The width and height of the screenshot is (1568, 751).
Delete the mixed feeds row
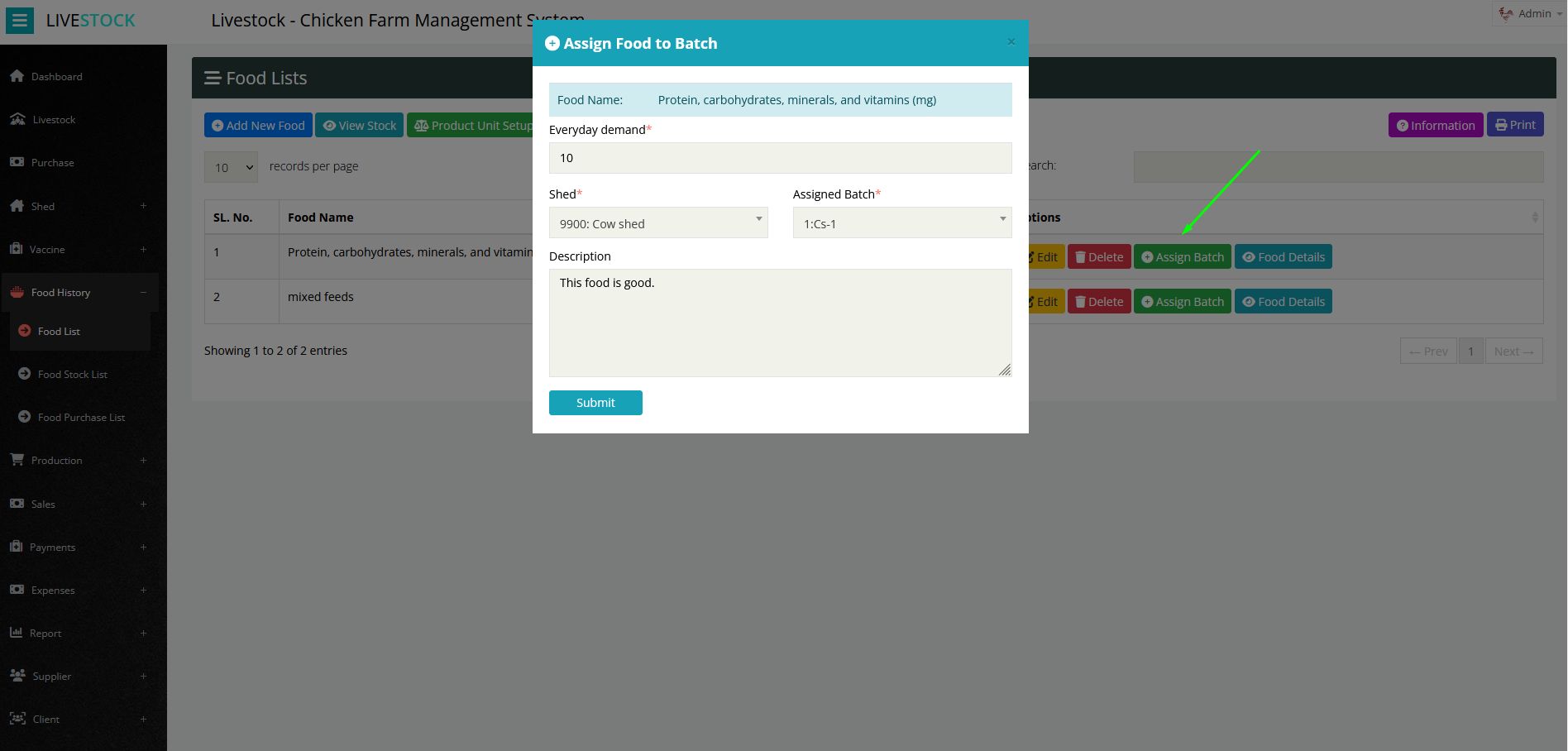click(x=1098, y=302)
